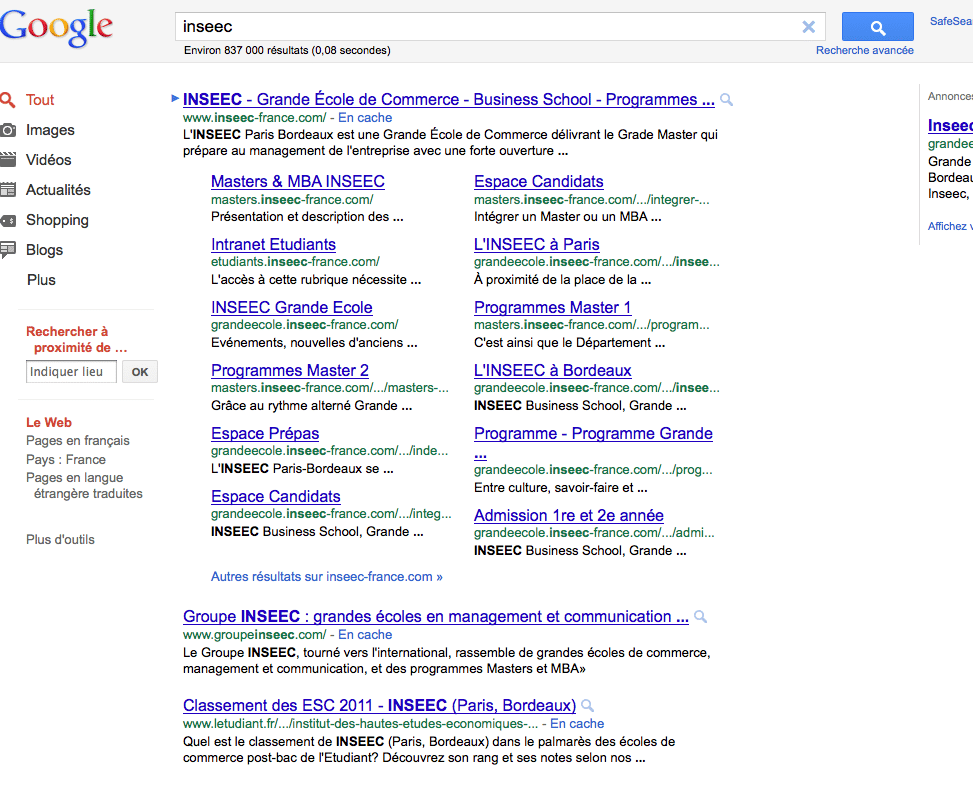The image size is (973, 786).
Task: Open Intranet Etudiants sitelink
Action: coord(273,244)
